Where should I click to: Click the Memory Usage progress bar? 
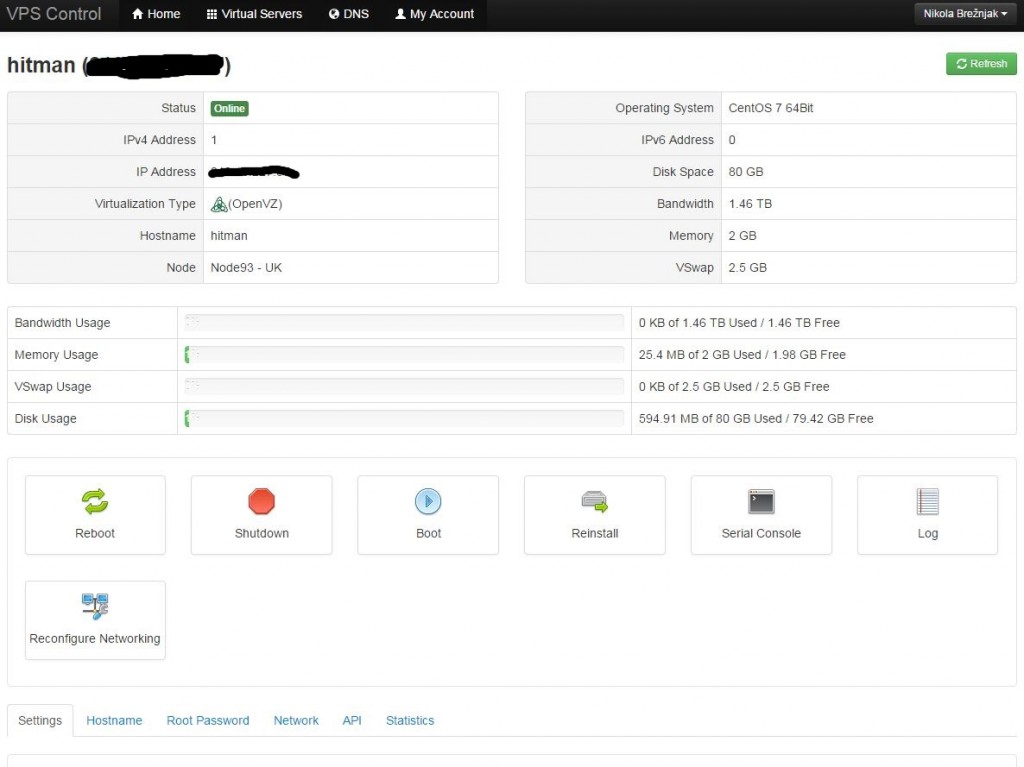pos(404,355)
